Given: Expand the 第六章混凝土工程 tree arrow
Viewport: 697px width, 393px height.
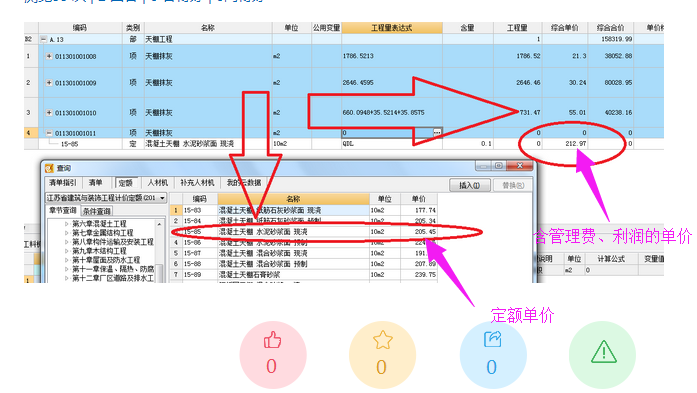Looking at the screenshot, I should click(67, 224).
